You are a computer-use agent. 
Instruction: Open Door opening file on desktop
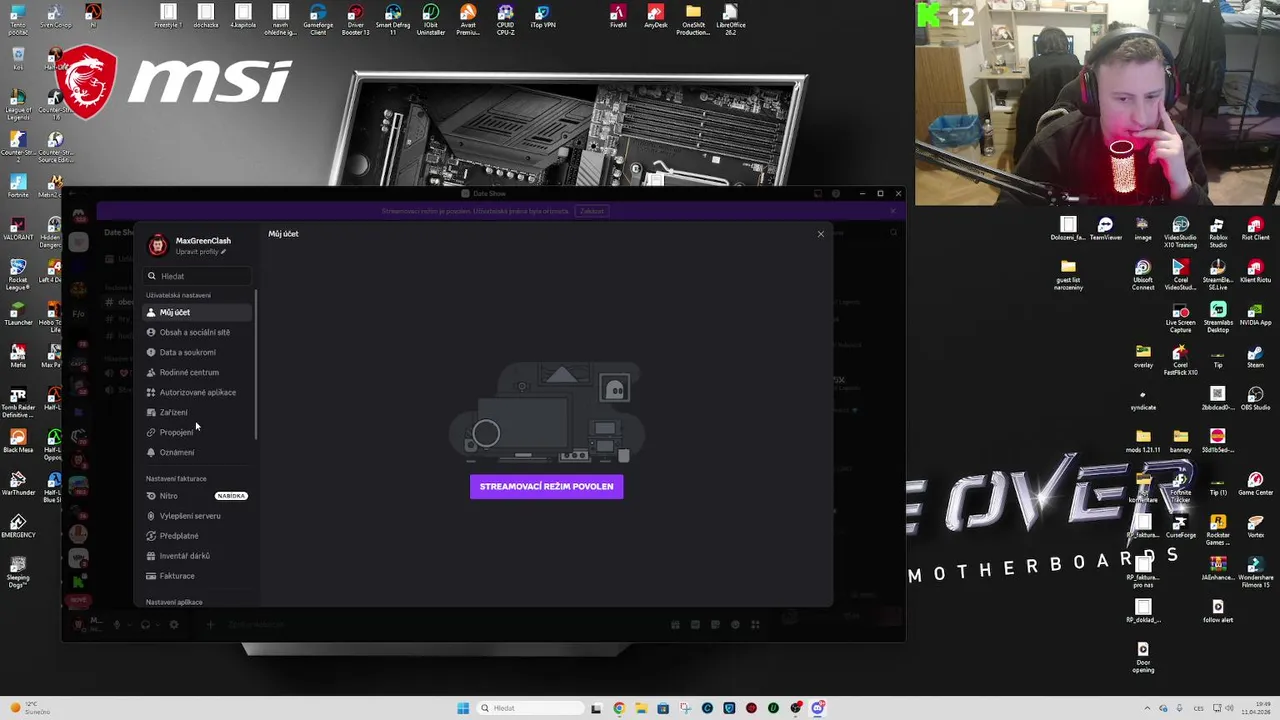1143,658
